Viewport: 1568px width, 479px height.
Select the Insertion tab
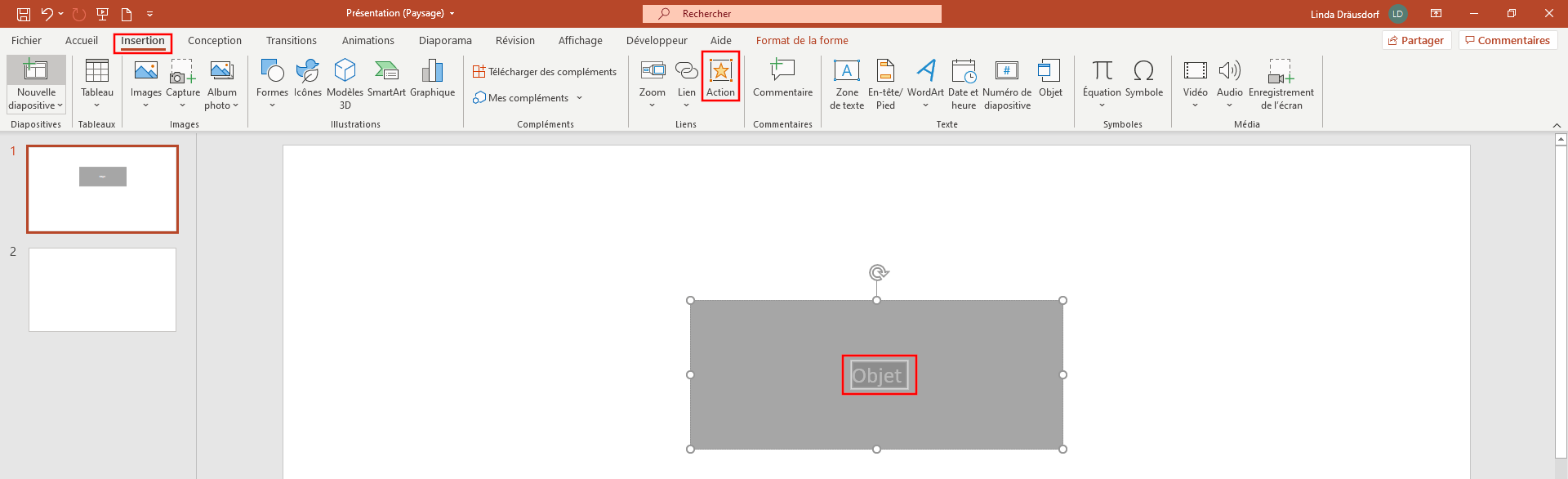coord(143,41)
